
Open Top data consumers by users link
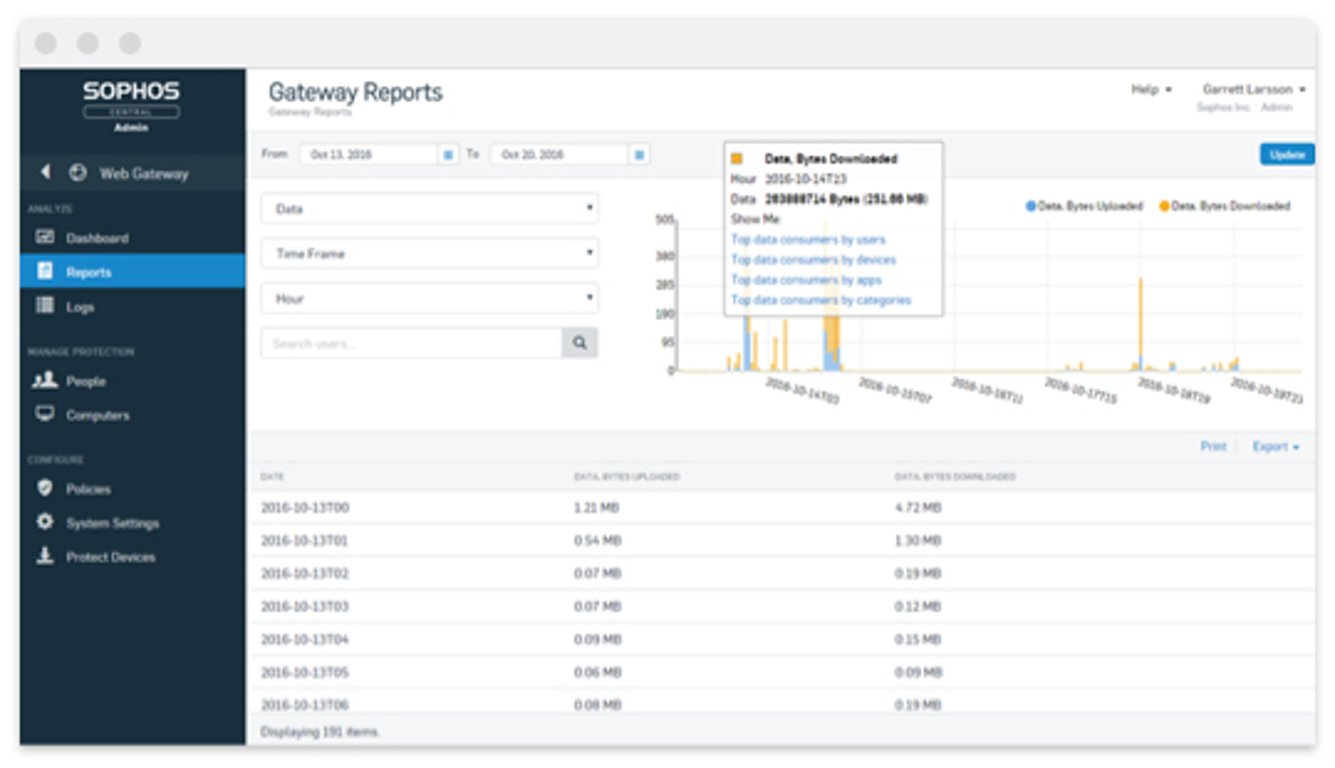pyautogui.click(x=808, y=240)
